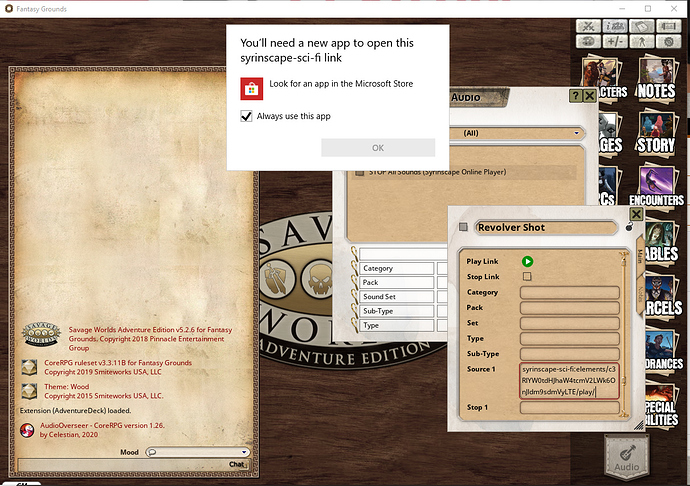The image size is (690, 486).
Task: Focus the Stop 1 field
Action: coord(570,408)
